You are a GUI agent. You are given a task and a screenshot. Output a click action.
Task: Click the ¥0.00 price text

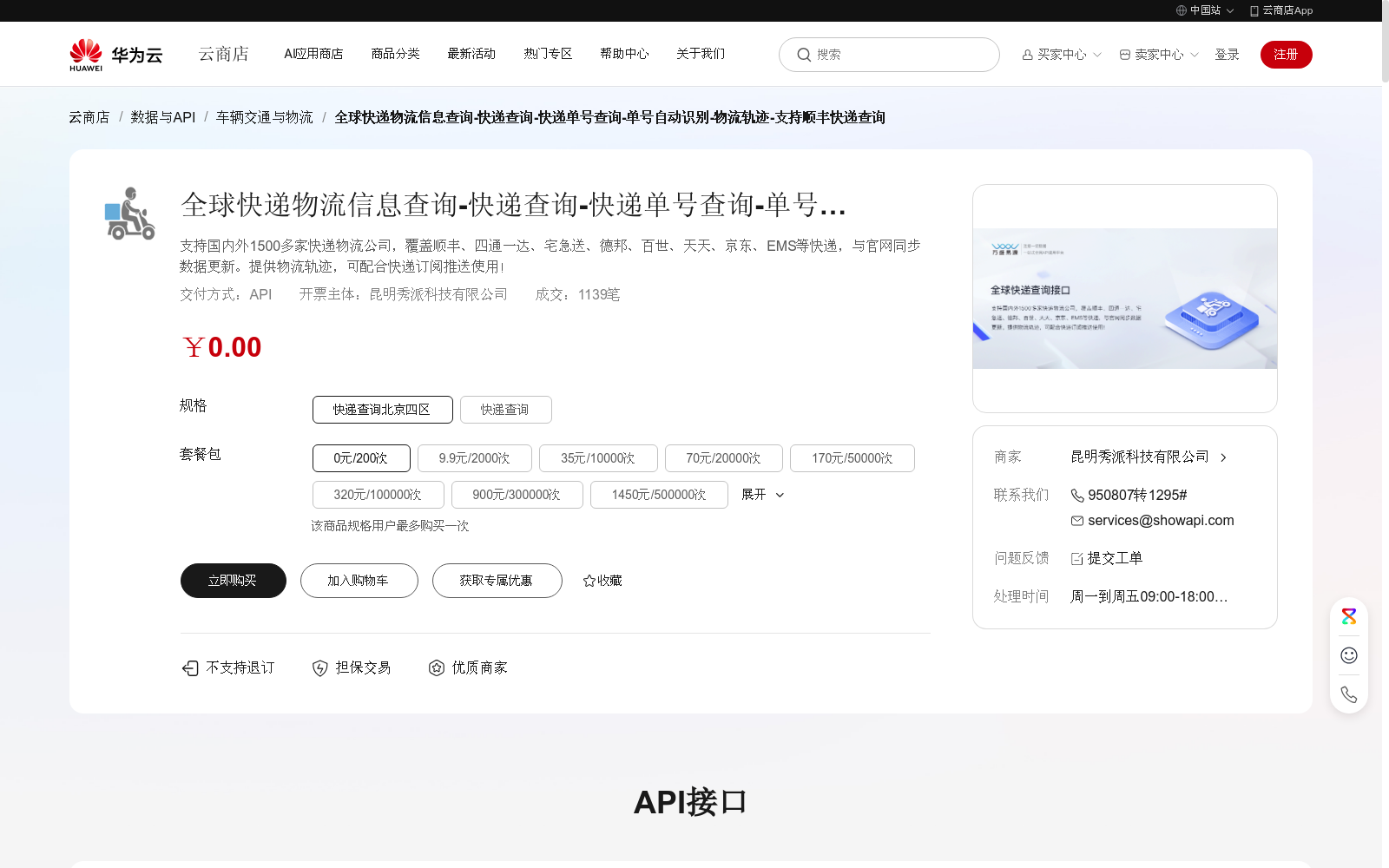pyautogui.click(x=222, y=347)
